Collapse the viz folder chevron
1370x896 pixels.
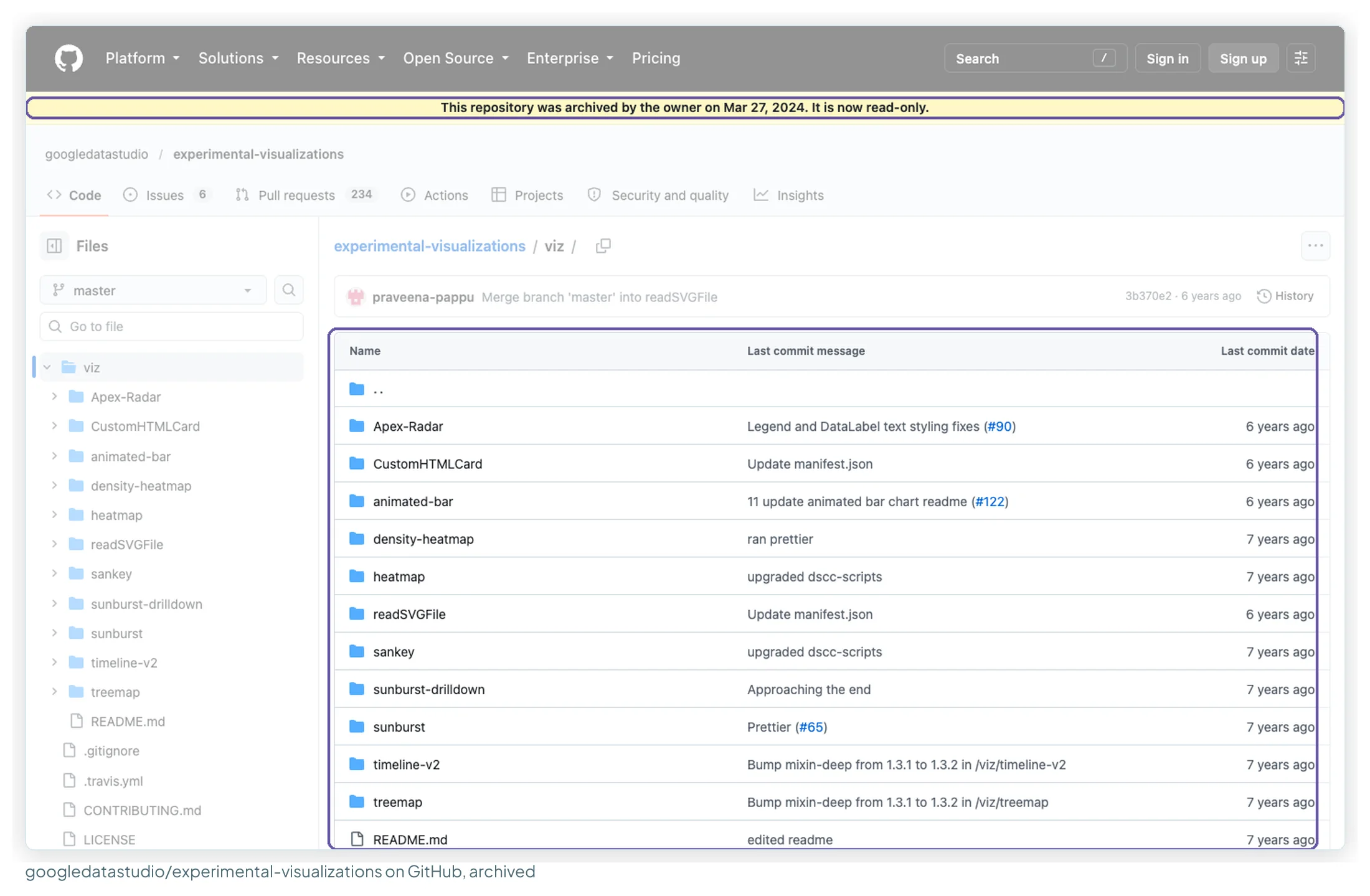(47, 367)
